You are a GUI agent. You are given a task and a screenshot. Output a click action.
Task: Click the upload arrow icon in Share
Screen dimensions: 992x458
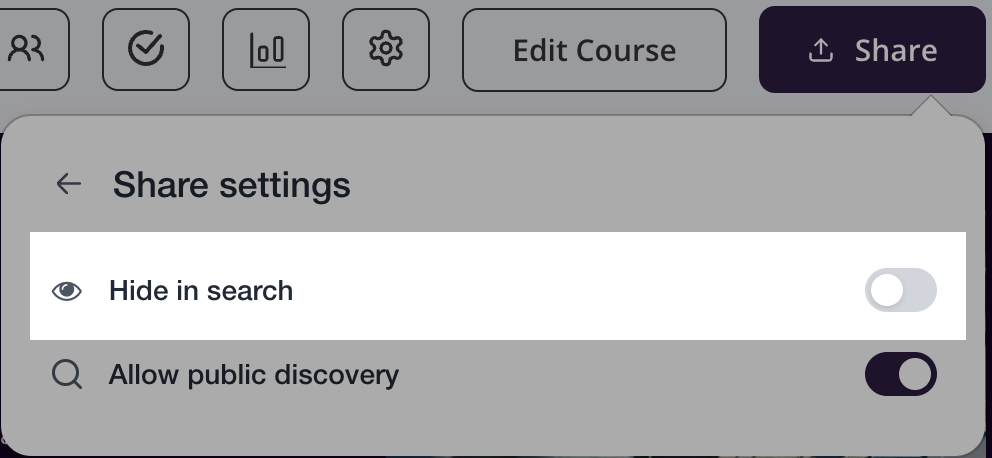click(x=820, y=50)
